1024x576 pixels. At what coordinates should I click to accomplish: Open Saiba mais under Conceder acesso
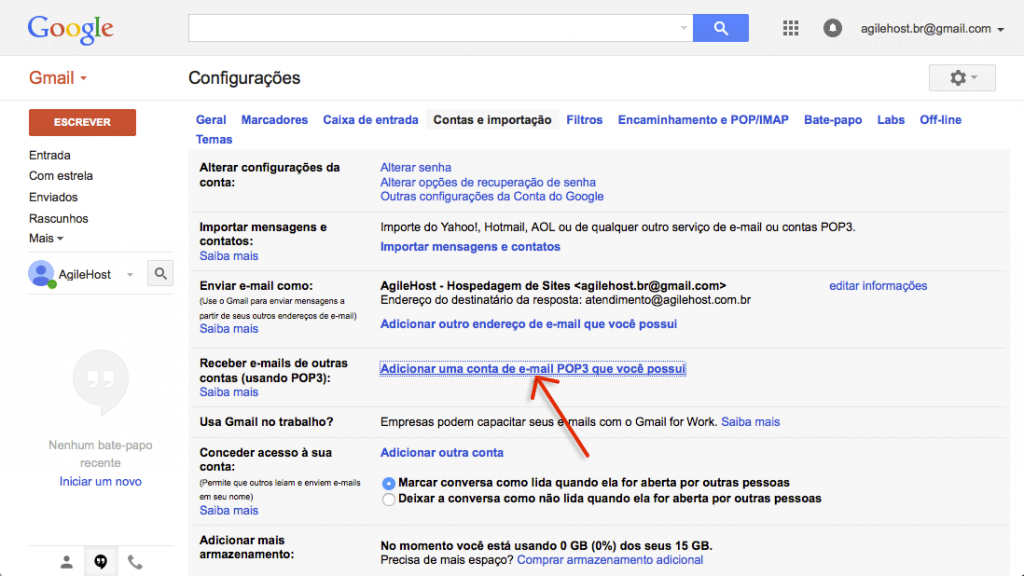click(229, 511)
